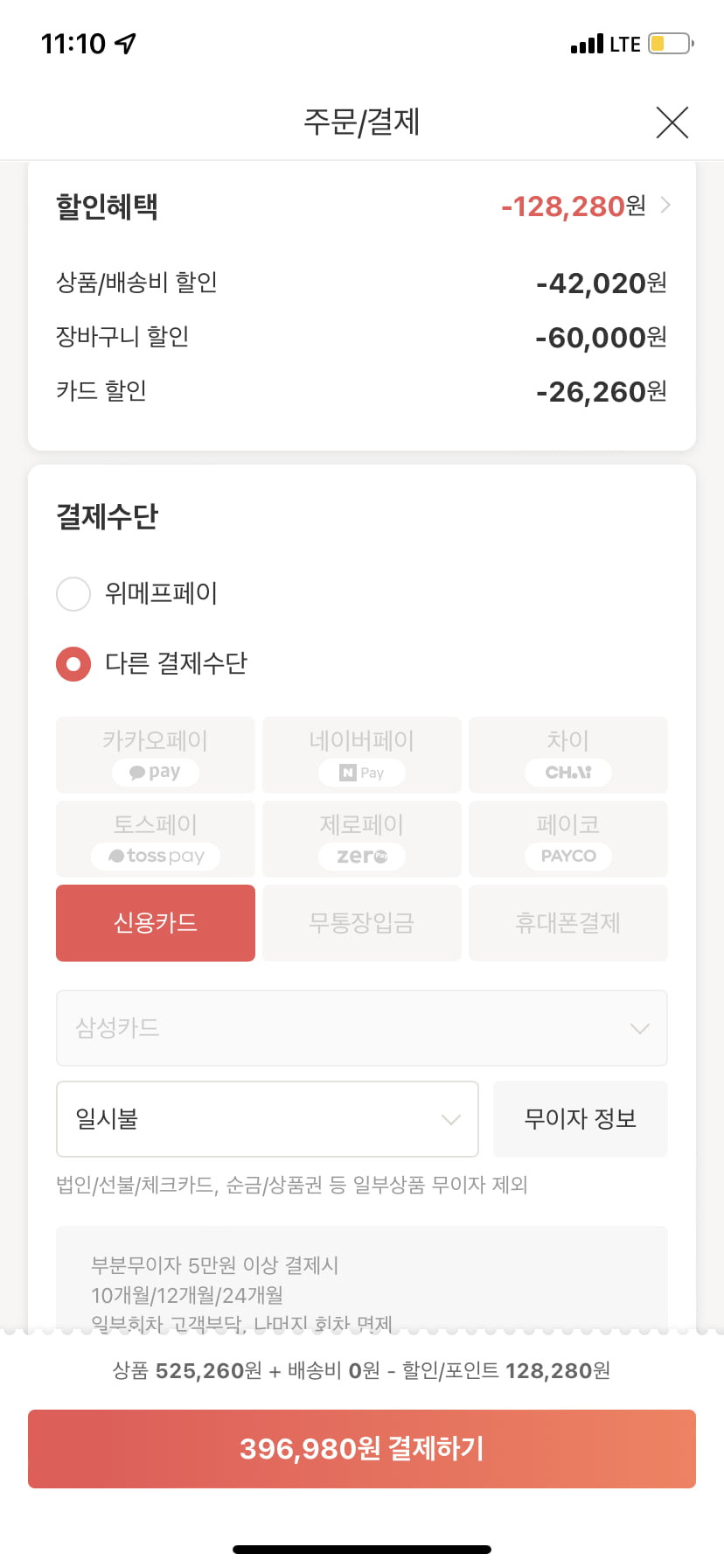Select the 위메프페이 radio button
724x1568 pixels.
click(x=73, y=594)
